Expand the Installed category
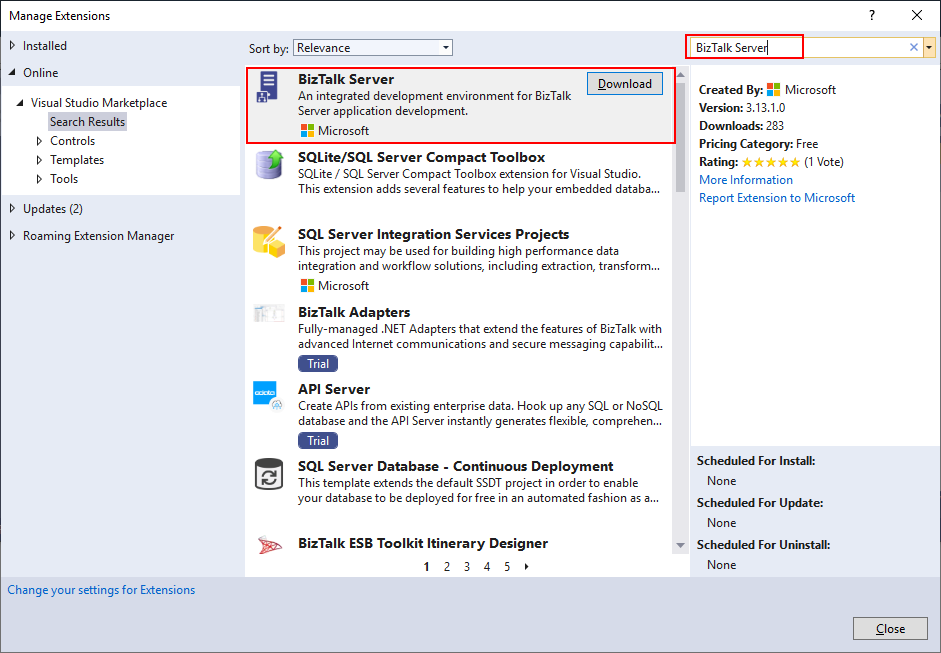Viewport: 941px width, 653px height. (12, 45)
